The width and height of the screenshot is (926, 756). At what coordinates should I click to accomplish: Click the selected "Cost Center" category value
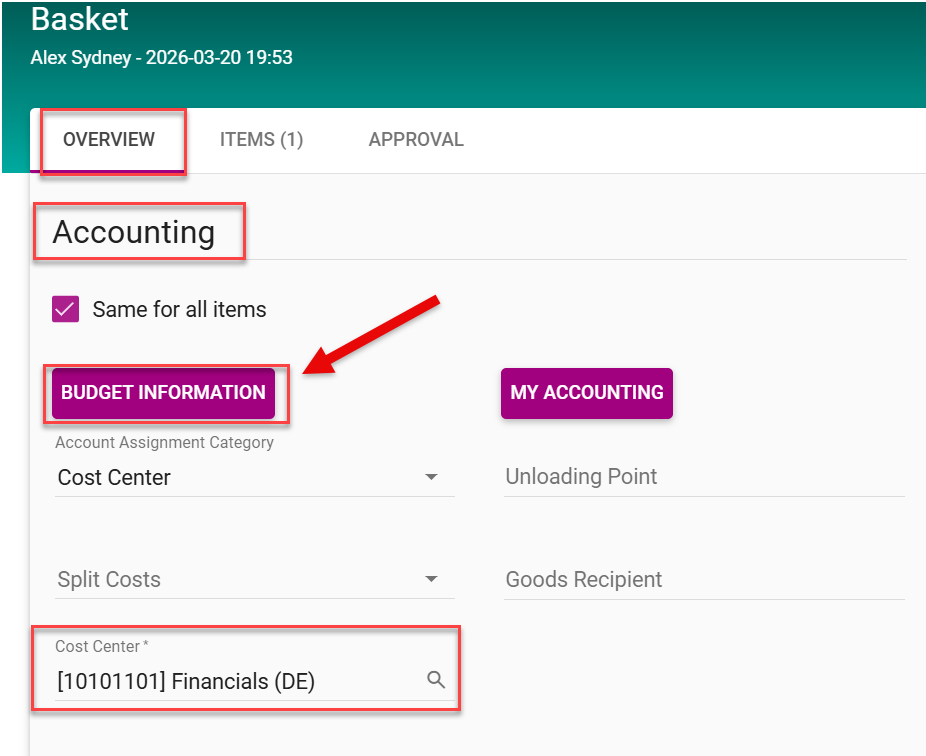click(114, 478)
